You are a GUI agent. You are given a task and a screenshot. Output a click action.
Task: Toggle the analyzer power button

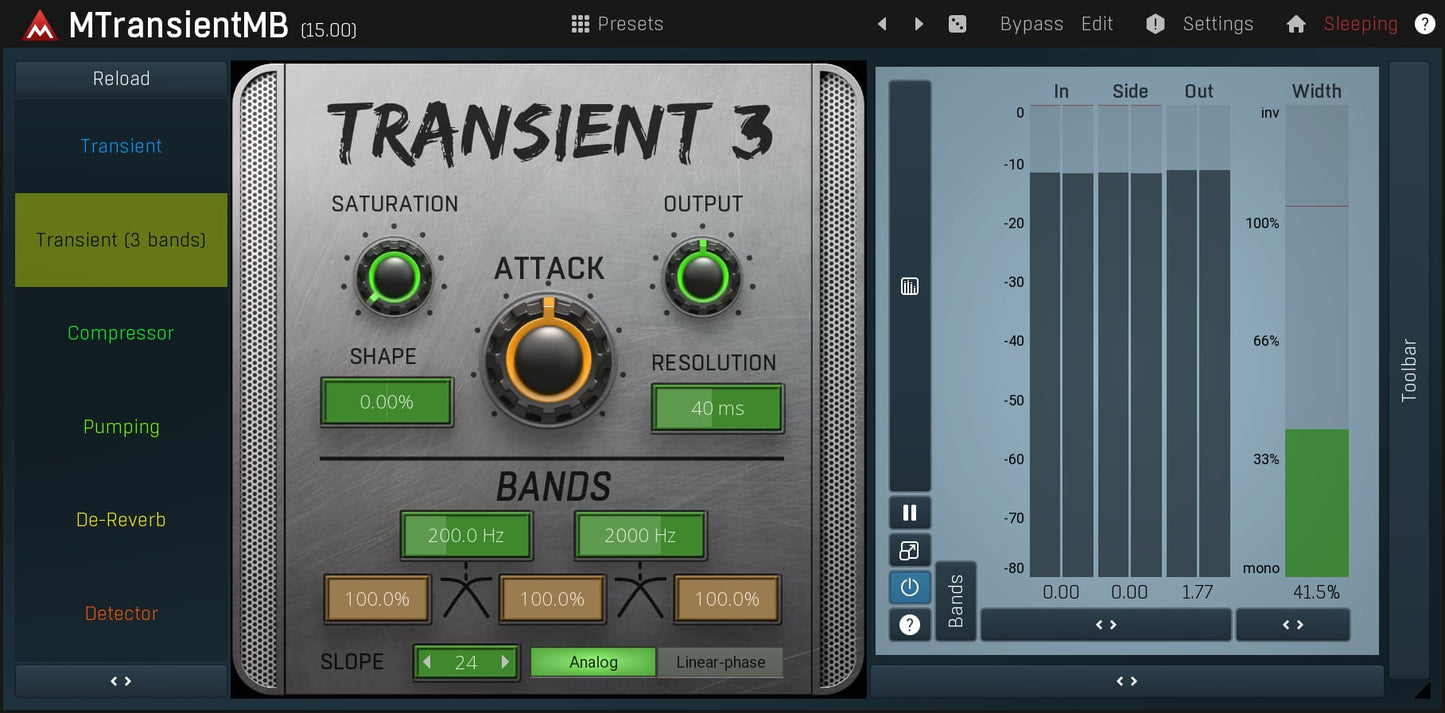coord(909,587)
